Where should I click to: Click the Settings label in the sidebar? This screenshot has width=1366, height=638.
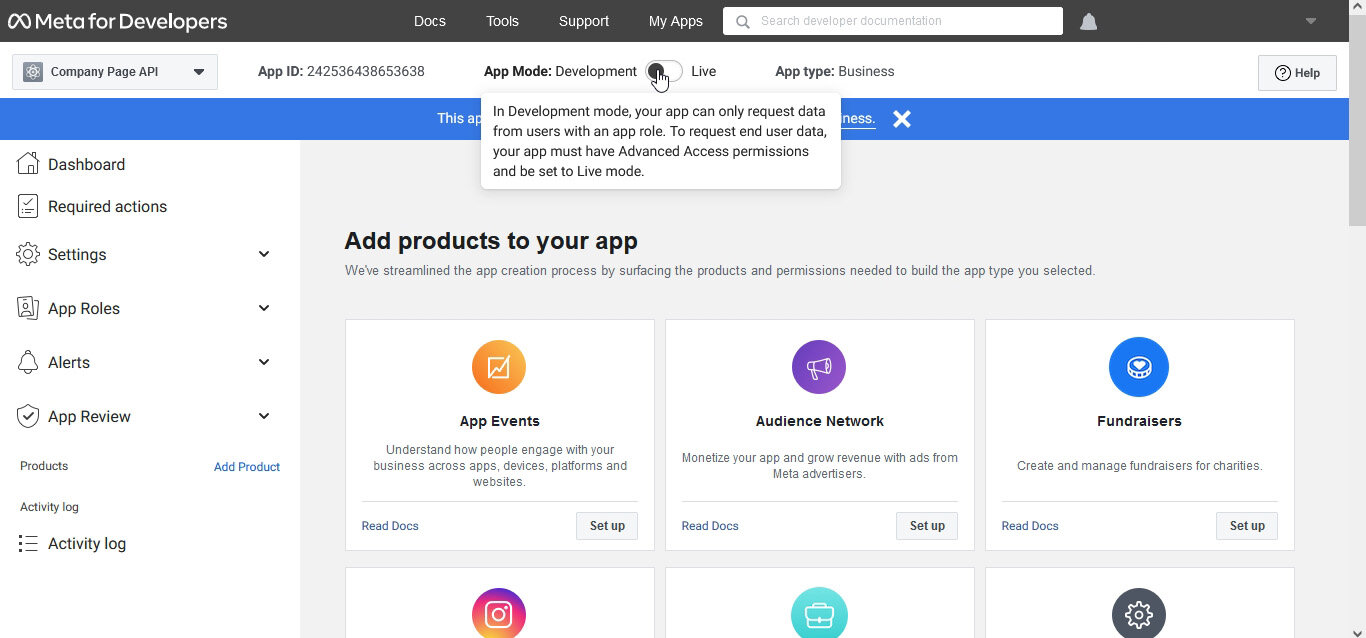[x=77, y=254]
